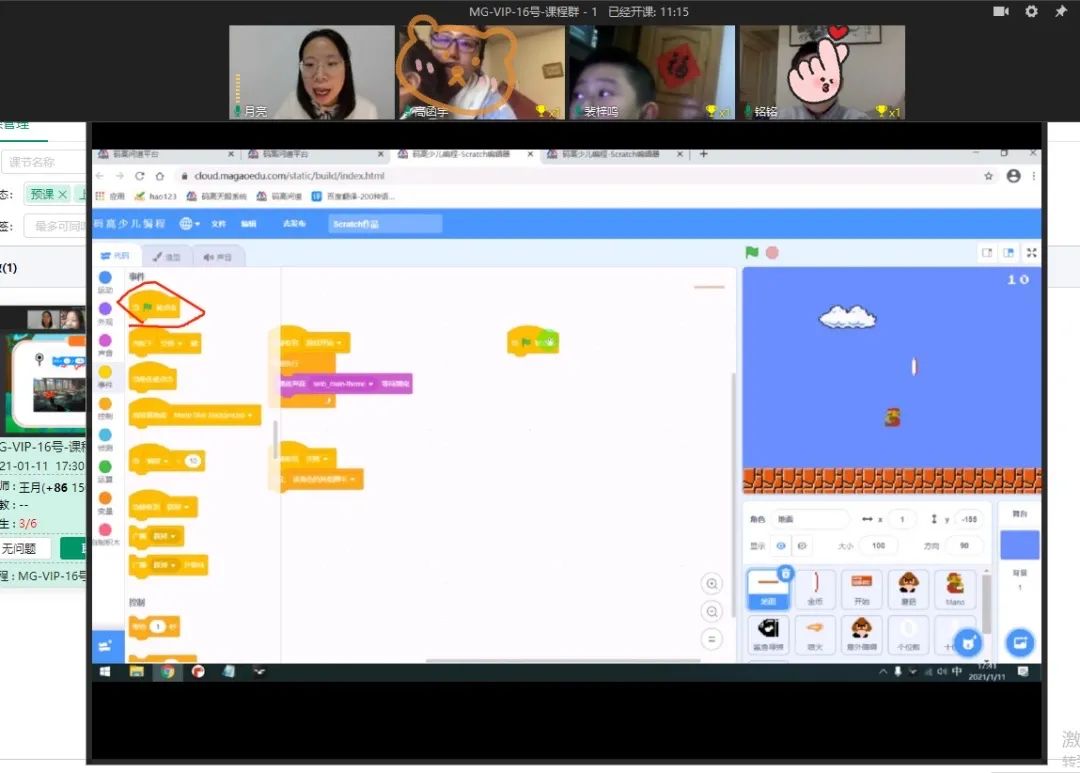Open sound dropdown in purple play sound block
The image size is (1080, 773).
[343, 384]
